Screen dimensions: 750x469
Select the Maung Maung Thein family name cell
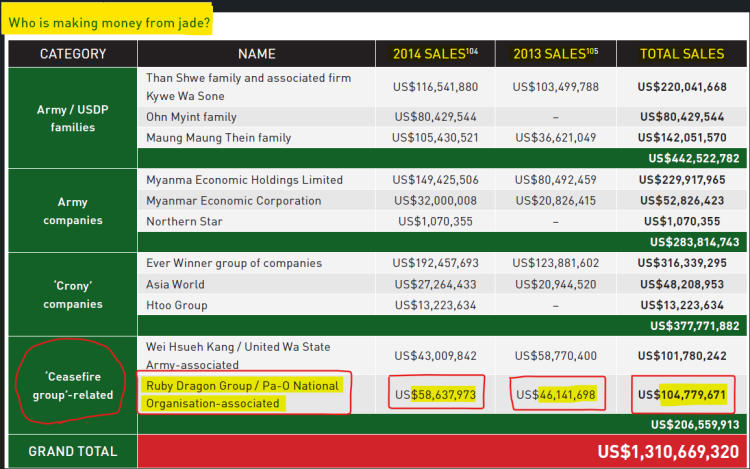tap(219, 138)
